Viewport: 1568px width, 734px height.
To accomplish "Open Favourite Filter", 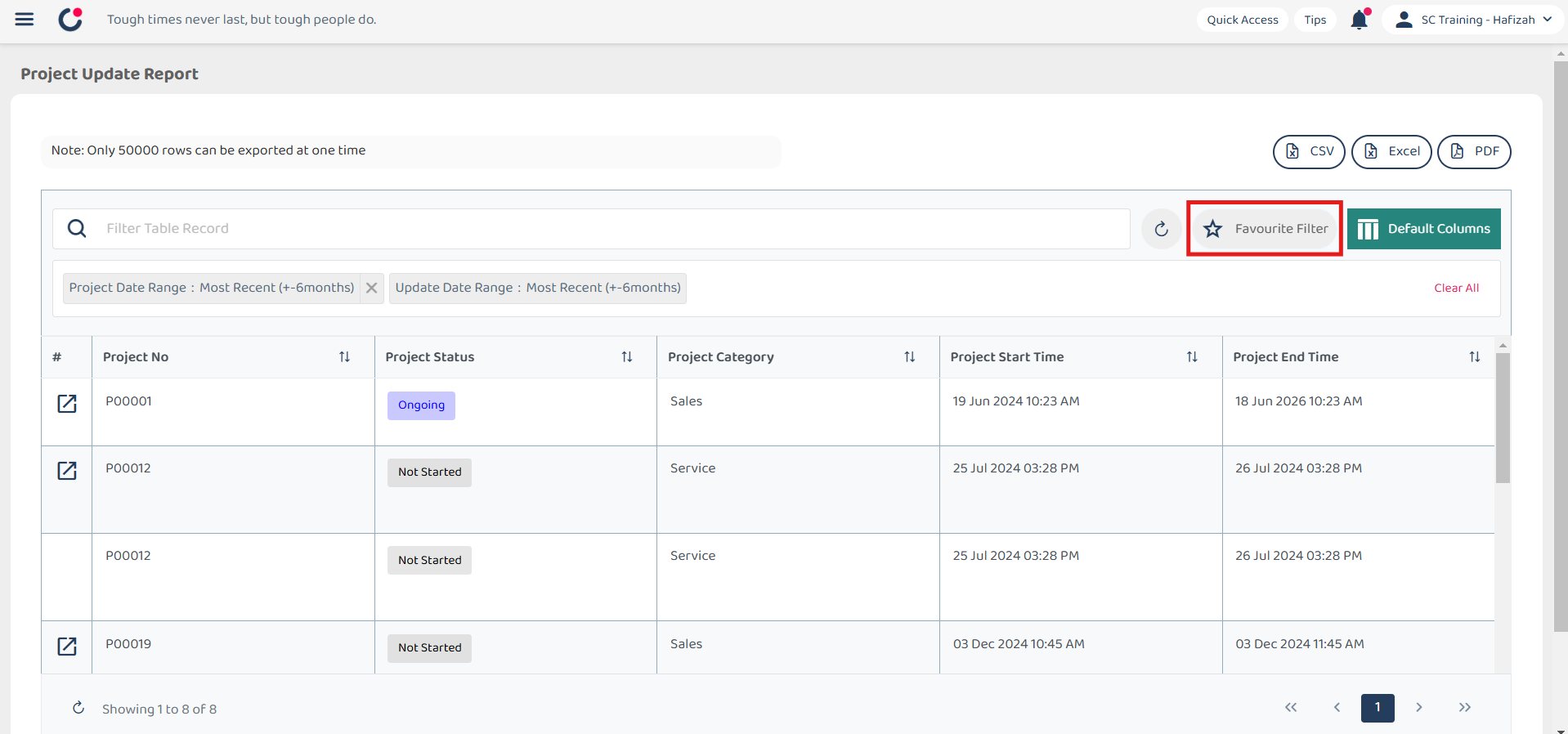I will [x=1265, y=229].
